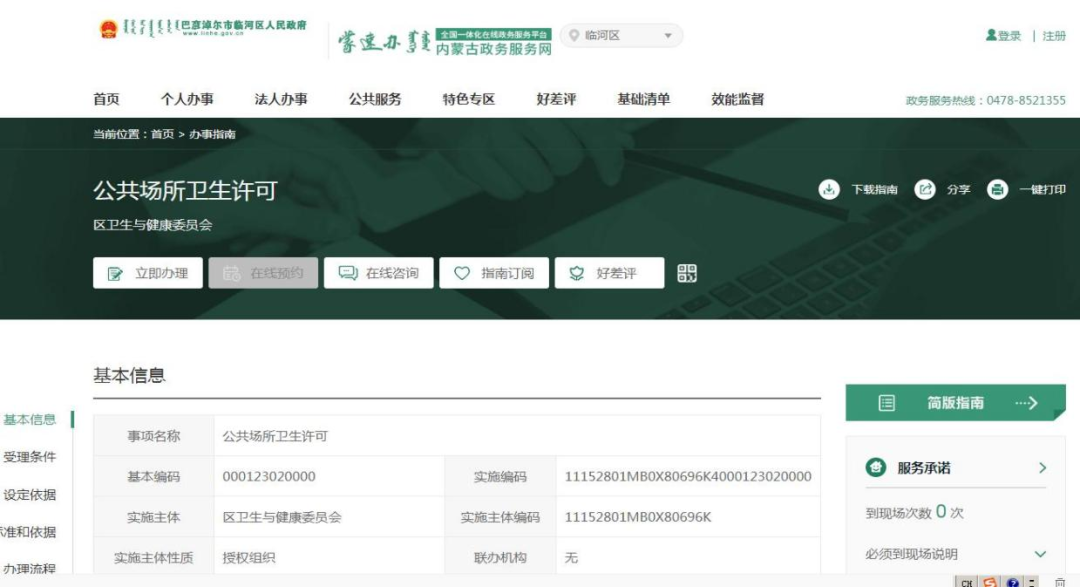Expand the 服务承诺 arrow
The image size is (1080, 587).
1042,468
